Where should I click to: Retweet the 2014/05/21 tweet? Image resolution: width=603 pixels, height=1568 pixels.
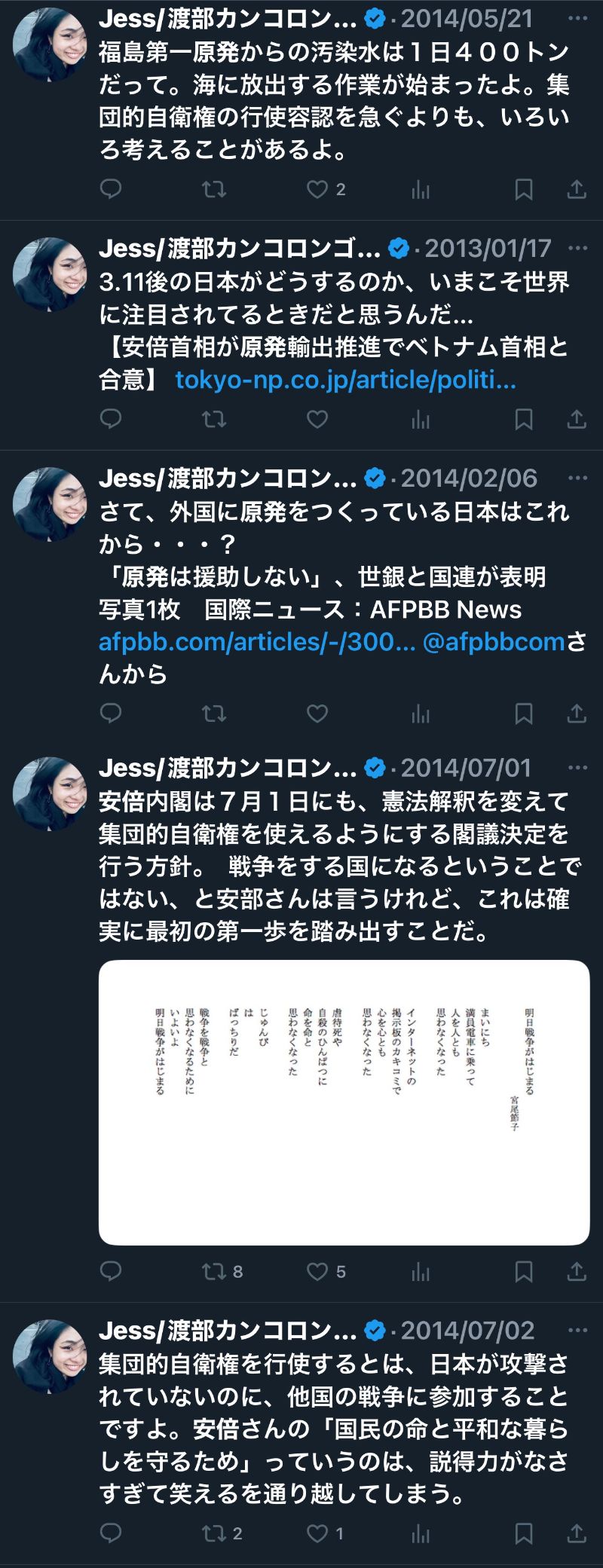pyautogui.click(x=214, y=189)
